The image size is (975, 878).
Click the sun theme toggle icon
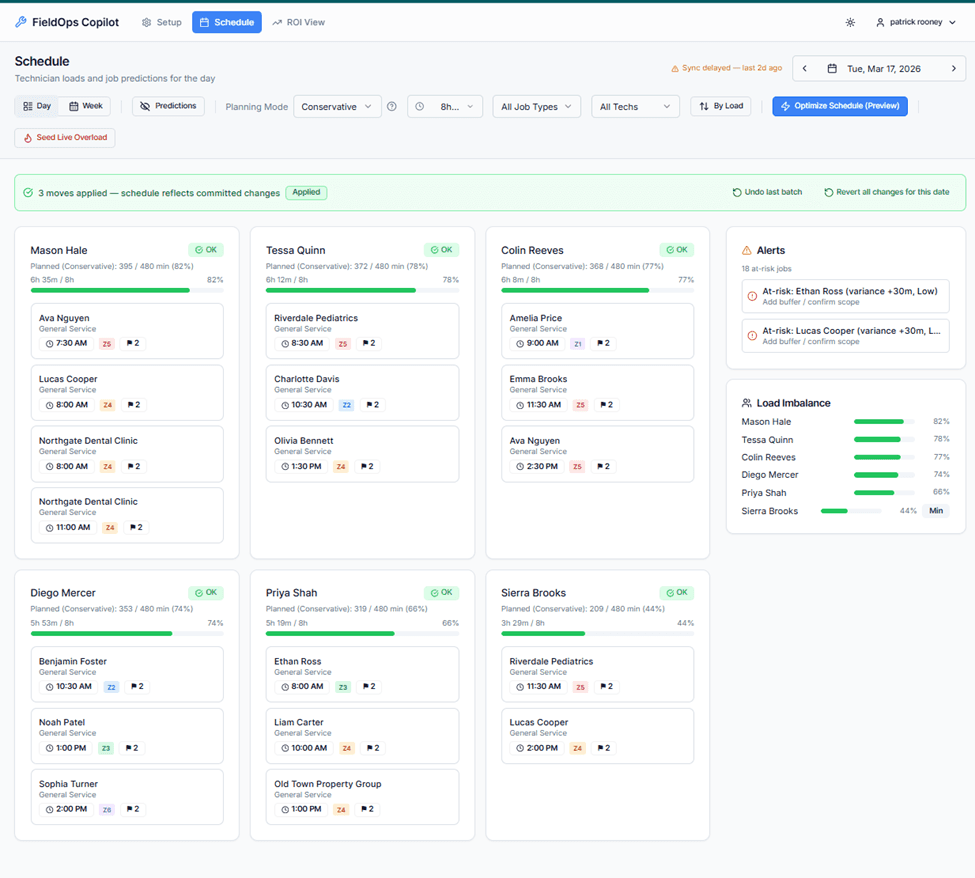click(850, 21)
